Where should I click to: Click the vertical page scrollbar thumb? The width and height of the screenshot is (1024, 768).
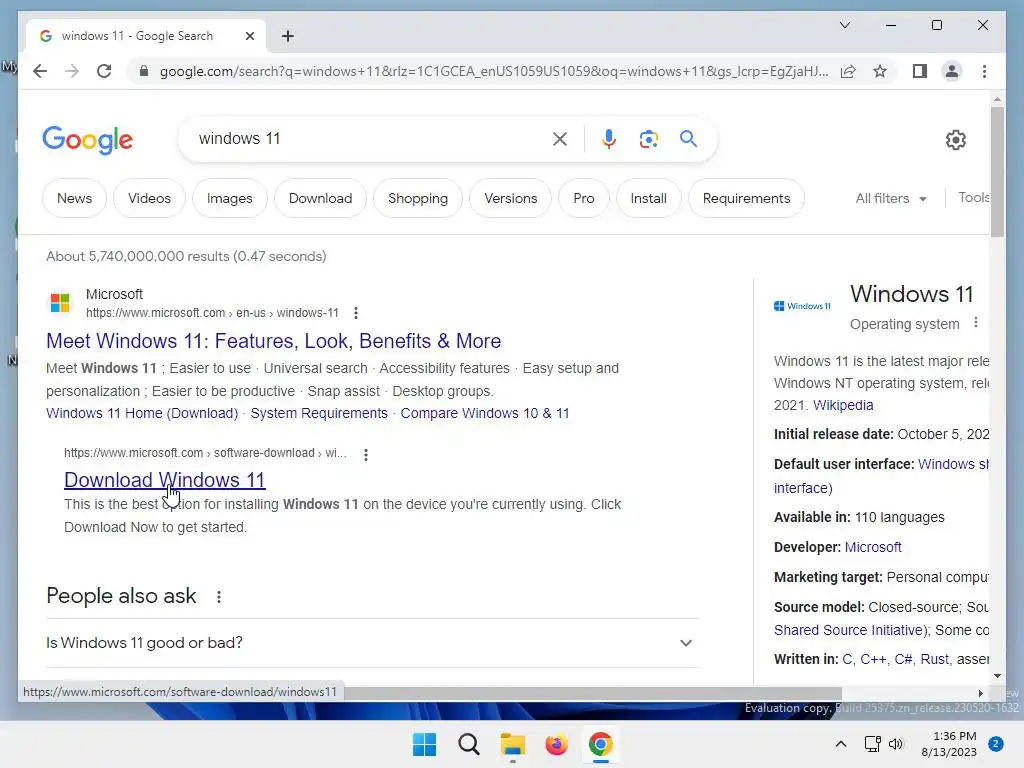[x=997, y=171]
